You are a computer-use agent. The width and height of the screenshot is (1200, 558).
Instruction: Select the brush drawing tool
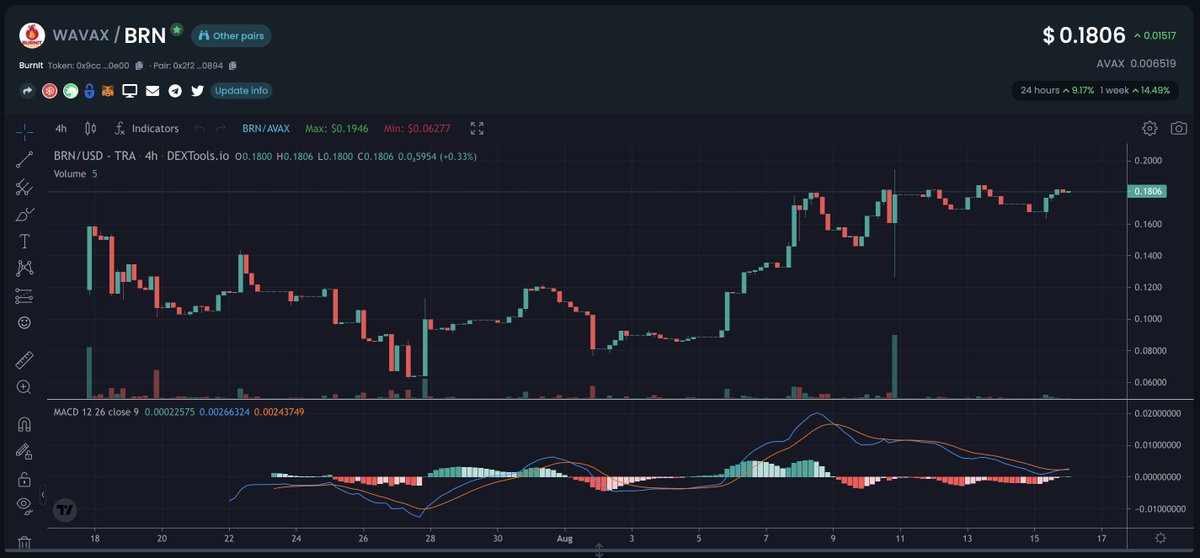pyautogui.click(x=25, y=214)
